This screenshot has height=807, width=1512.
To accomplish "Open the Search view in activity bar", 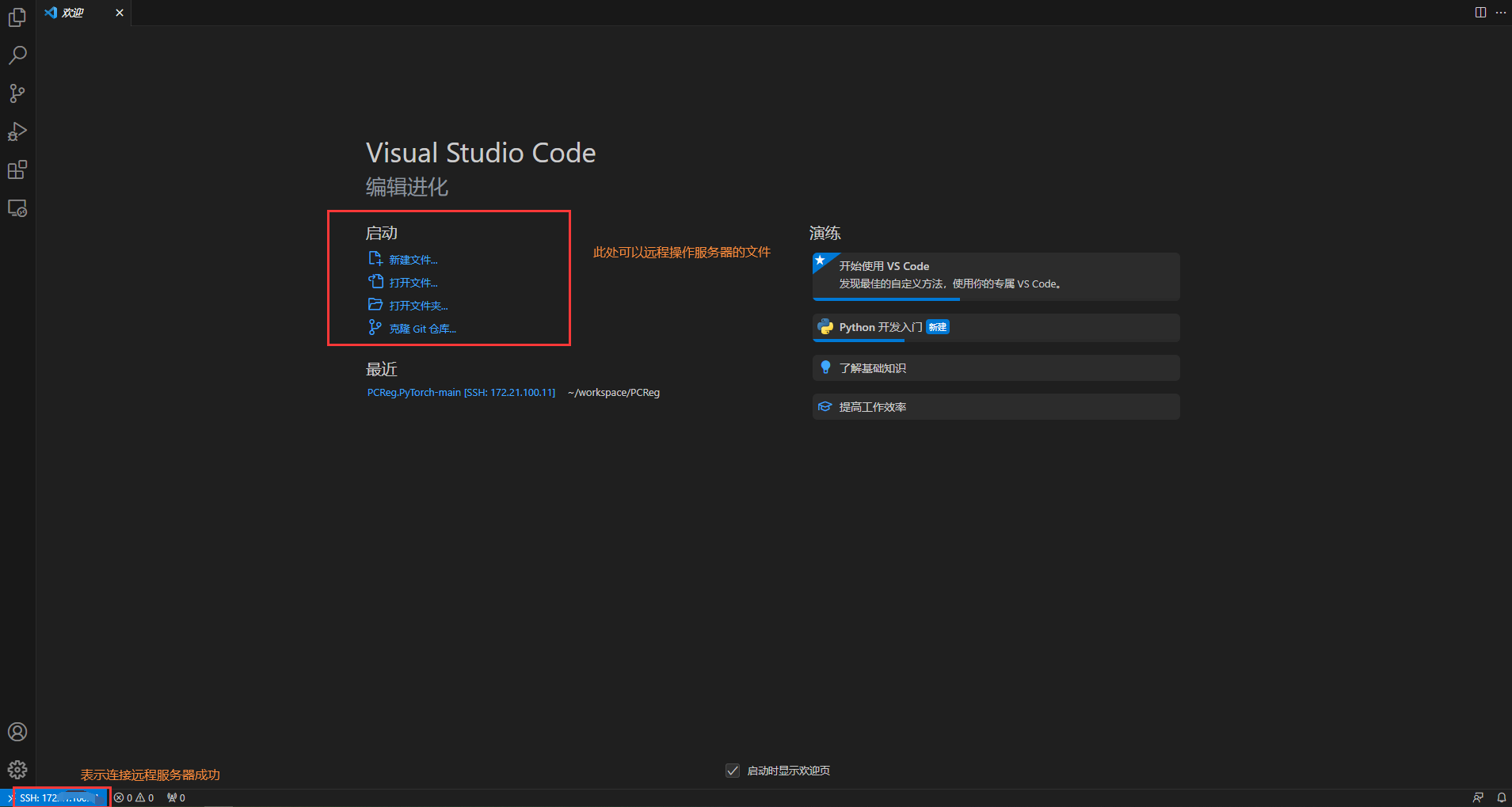I will coord(17,55).
